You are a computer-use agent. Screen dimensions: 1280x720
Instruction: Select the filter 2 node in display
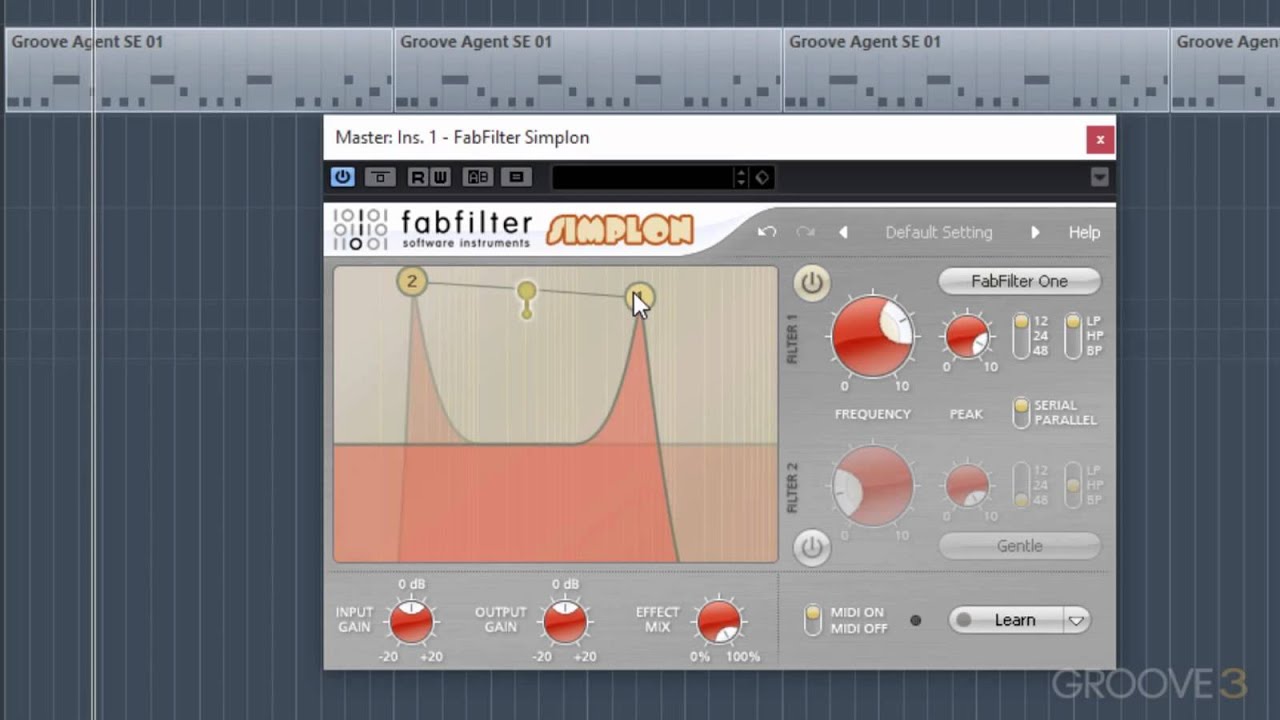(x=411, y=281)
